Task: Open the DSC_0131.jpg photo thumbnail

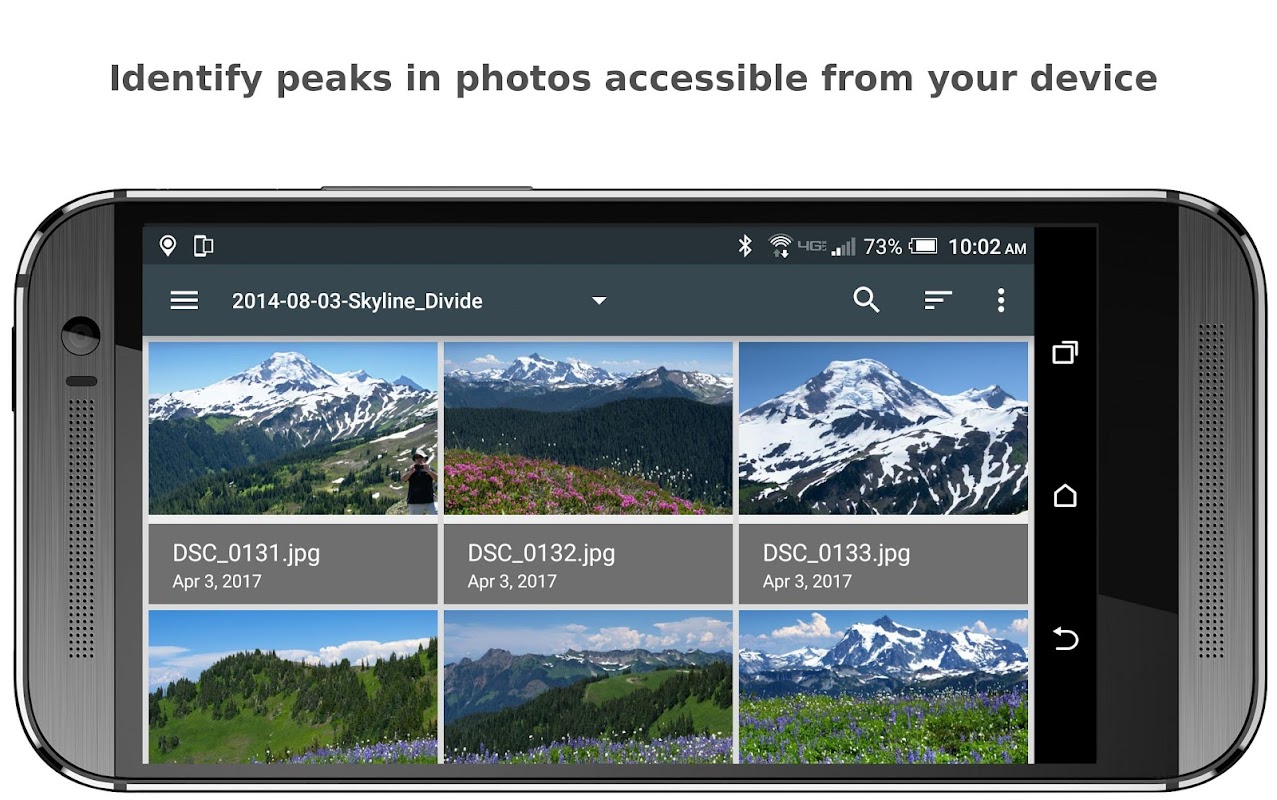Action: [293, 428]
